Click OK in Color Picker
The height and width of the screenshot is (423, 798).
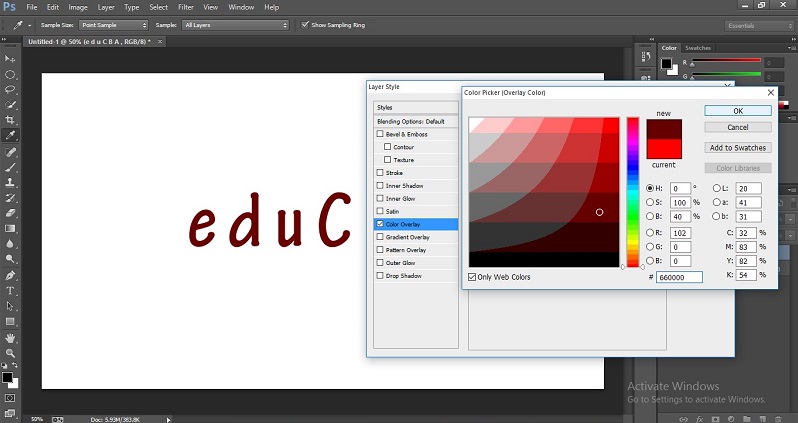coord(738,110)
